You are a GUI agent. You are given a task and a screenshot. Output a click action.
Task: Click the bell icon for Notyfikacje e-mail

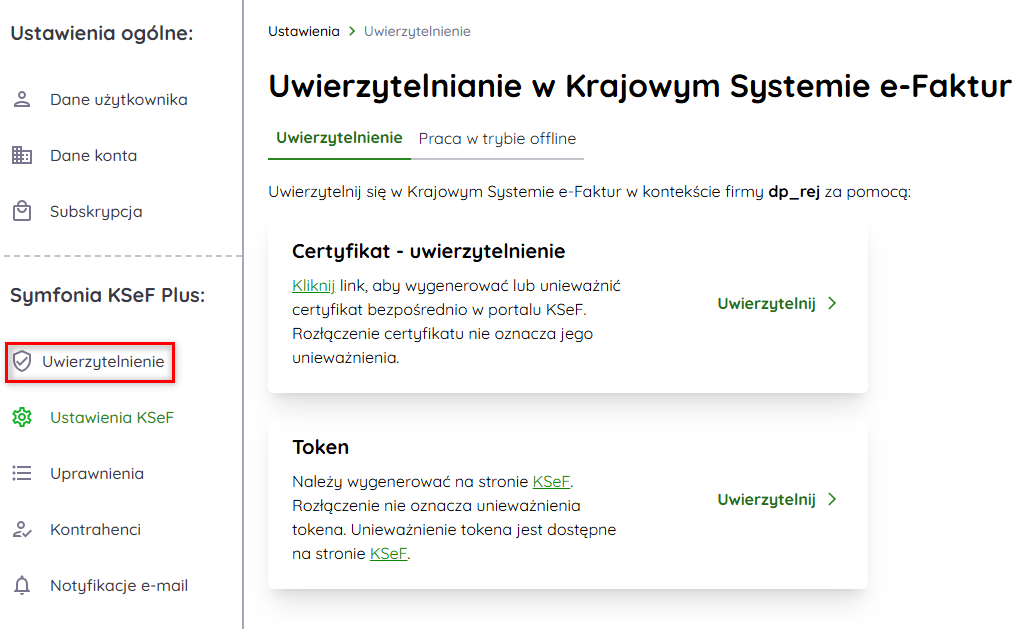coord(22,586)
